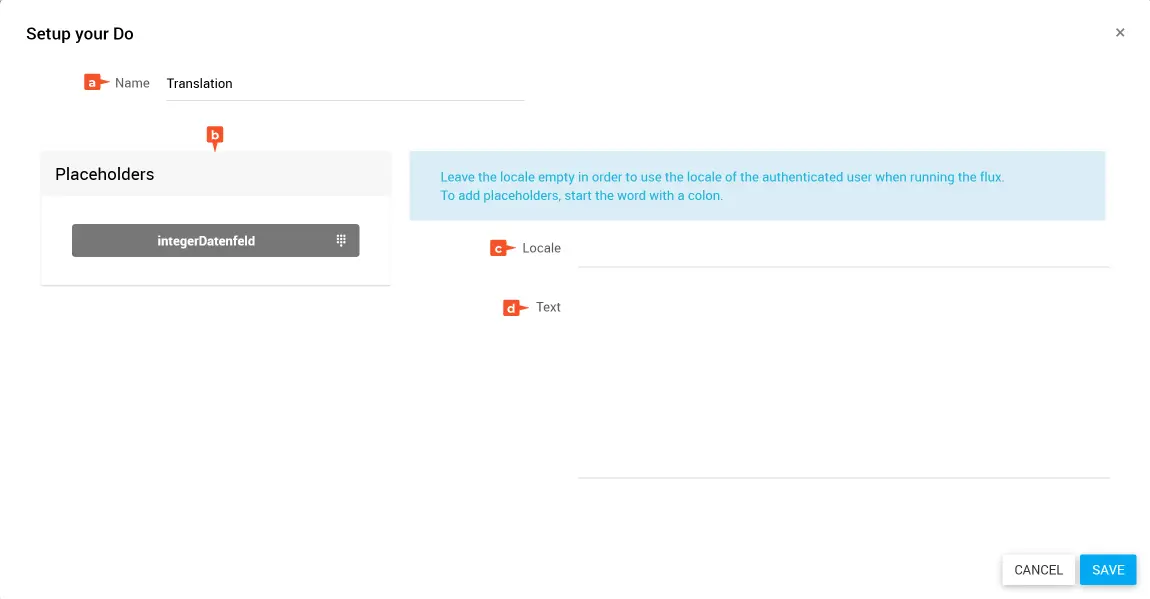Click the 'Leave the locale empty' info line

(721, 177)
